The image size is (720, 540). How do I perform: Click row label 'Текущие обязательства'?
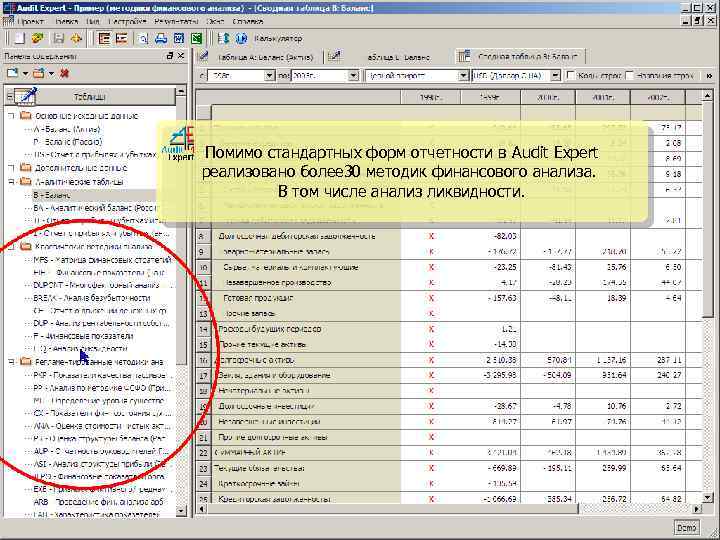click(x=259, y=468)
